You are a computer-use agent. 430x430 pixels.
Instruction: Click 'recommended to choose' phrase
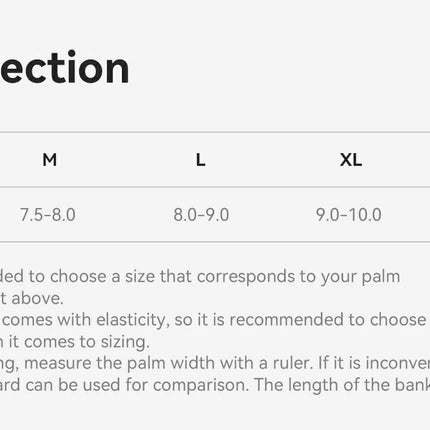328,320
